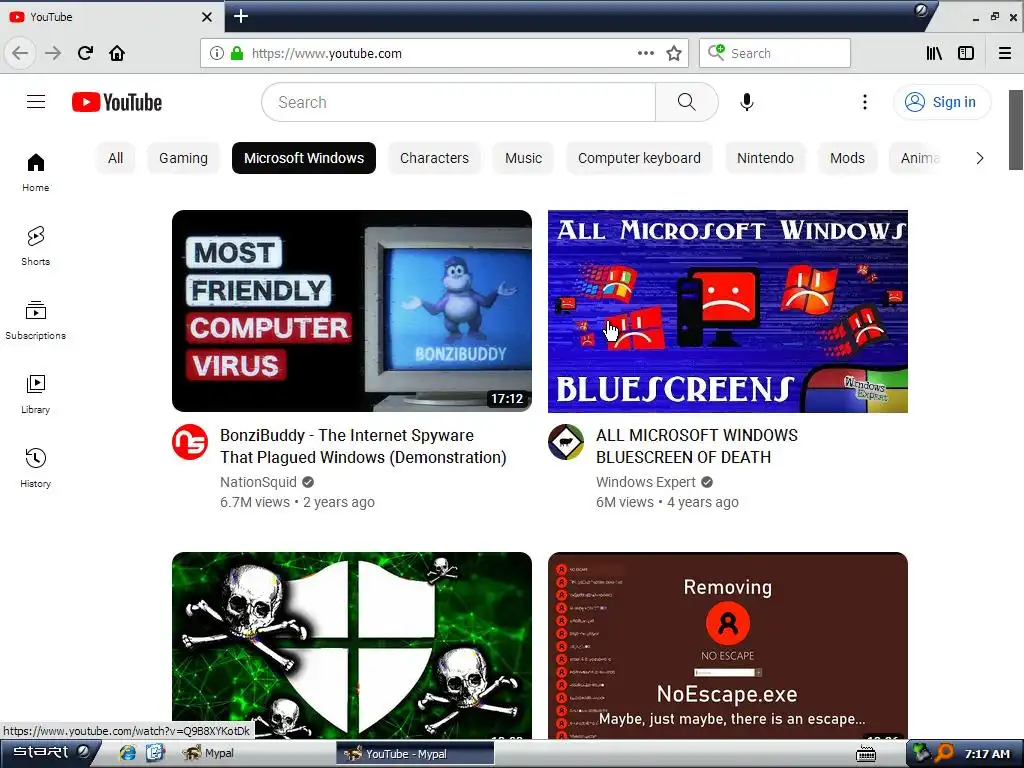Select the Music filter chip
Viewport: 1024px width, 768px height.
pos(523,158)
